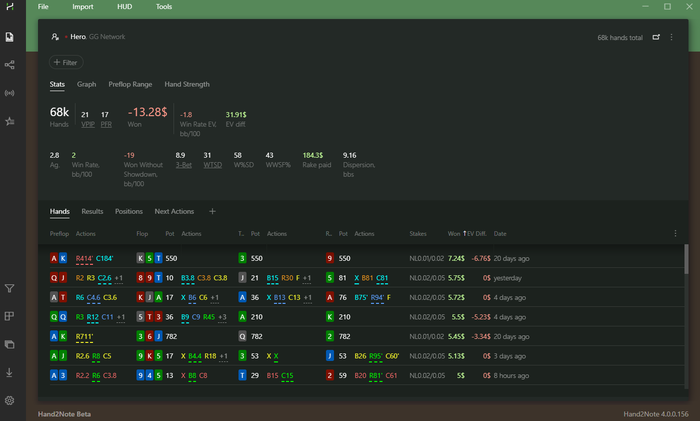Click the Hand2Note 4.0.0.156 version text

(x=656, y=414)
